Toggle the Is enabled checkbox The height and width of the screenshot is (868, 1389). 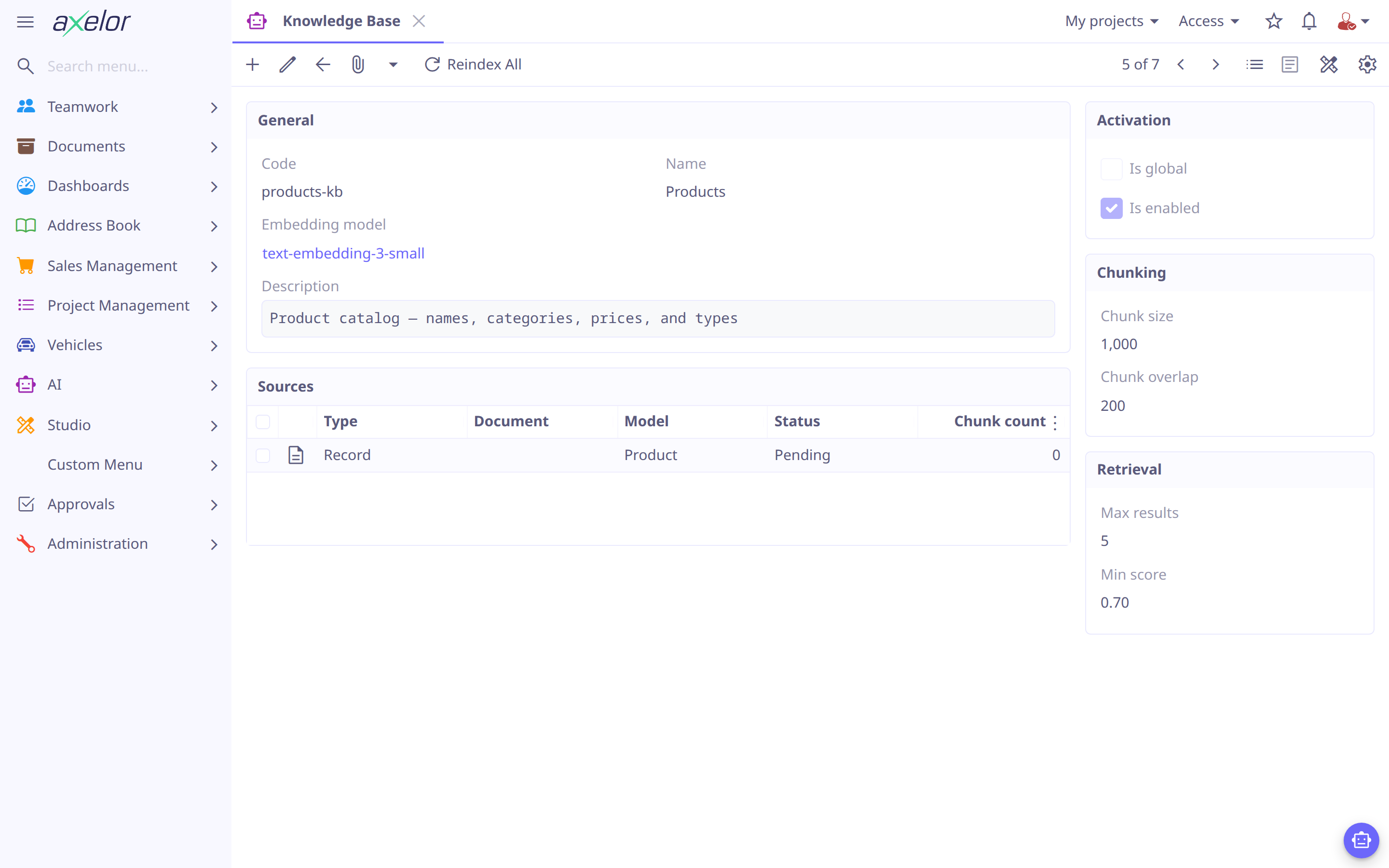[1111, 208]
